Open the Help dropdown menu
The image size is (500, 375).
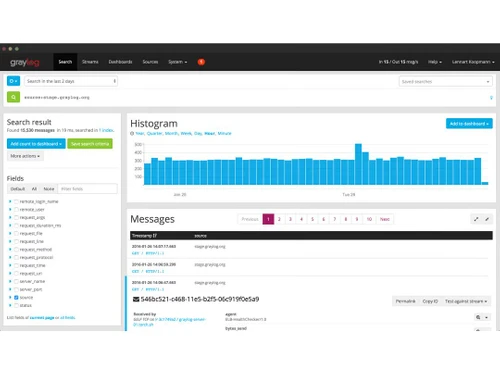pos(435,62)
